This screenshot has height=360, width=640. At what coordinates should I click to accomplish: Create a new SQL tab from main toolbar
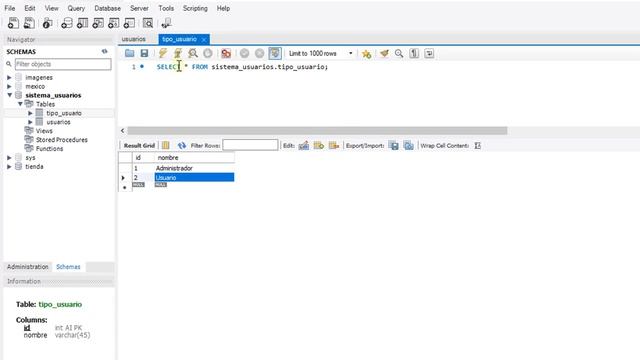click(13, 23)
